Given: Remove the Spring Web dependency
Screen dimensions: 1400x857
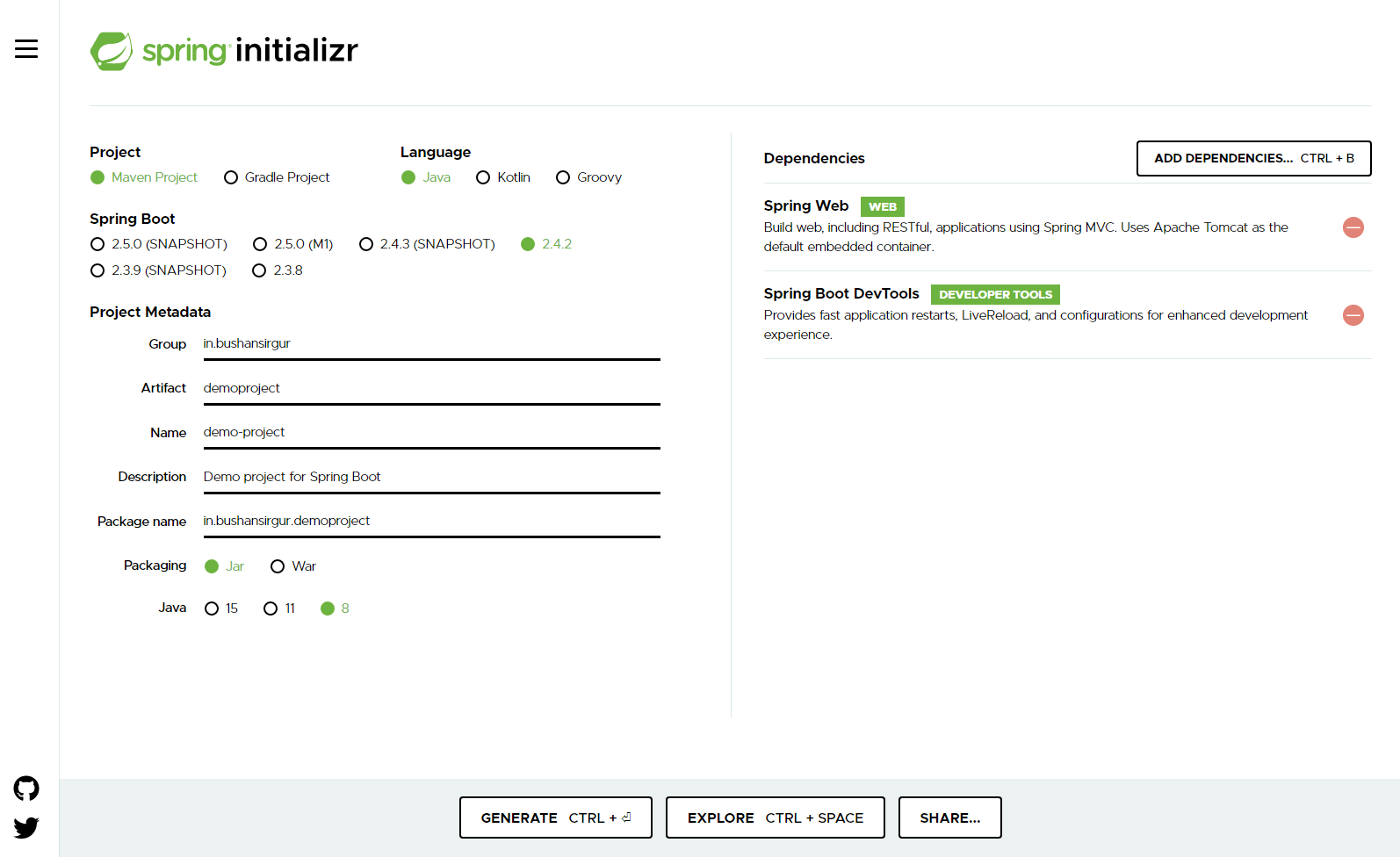Looking at the screenshot, I should pos(1353,227).
